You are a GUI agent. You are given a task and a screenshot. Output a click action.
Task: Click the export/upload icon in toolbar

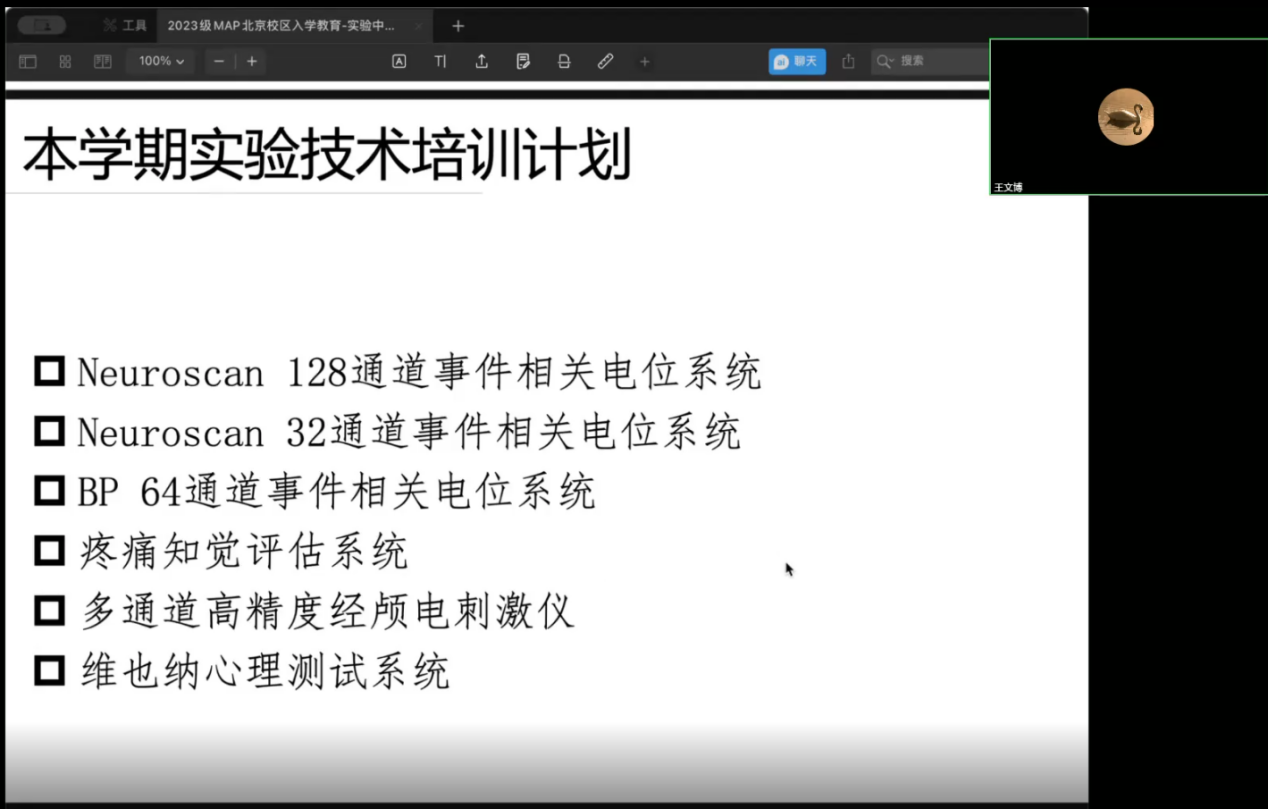[481, 61]
